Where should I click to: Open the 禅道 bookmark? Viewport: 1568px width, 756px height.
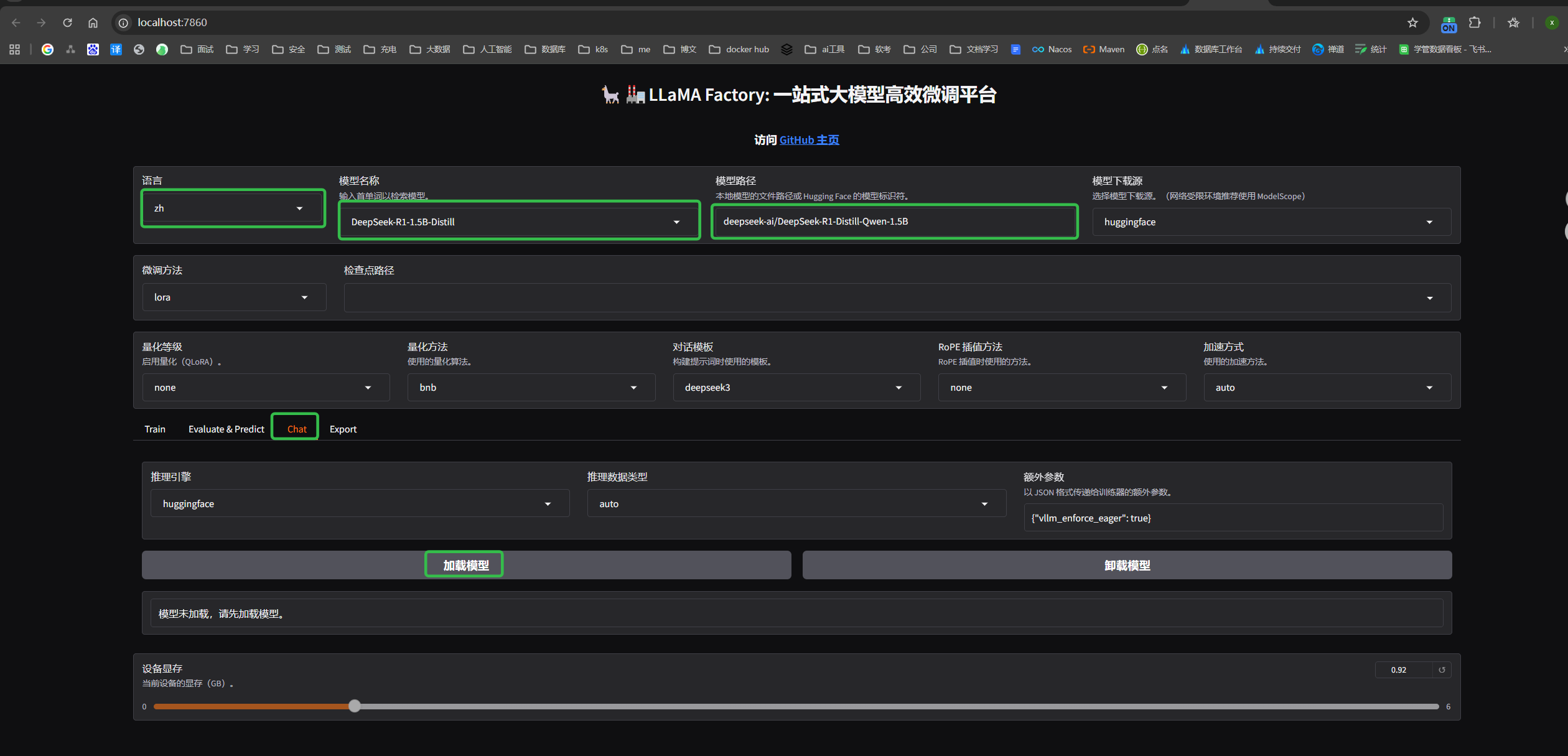pos(1328,49)
